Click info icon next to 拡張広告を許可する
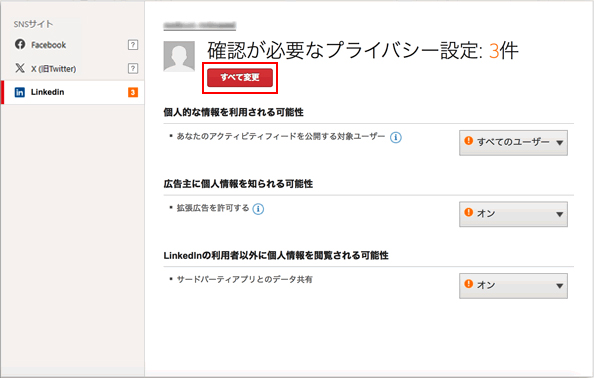This screenshot has height=378, width=594. click(258, 209)
